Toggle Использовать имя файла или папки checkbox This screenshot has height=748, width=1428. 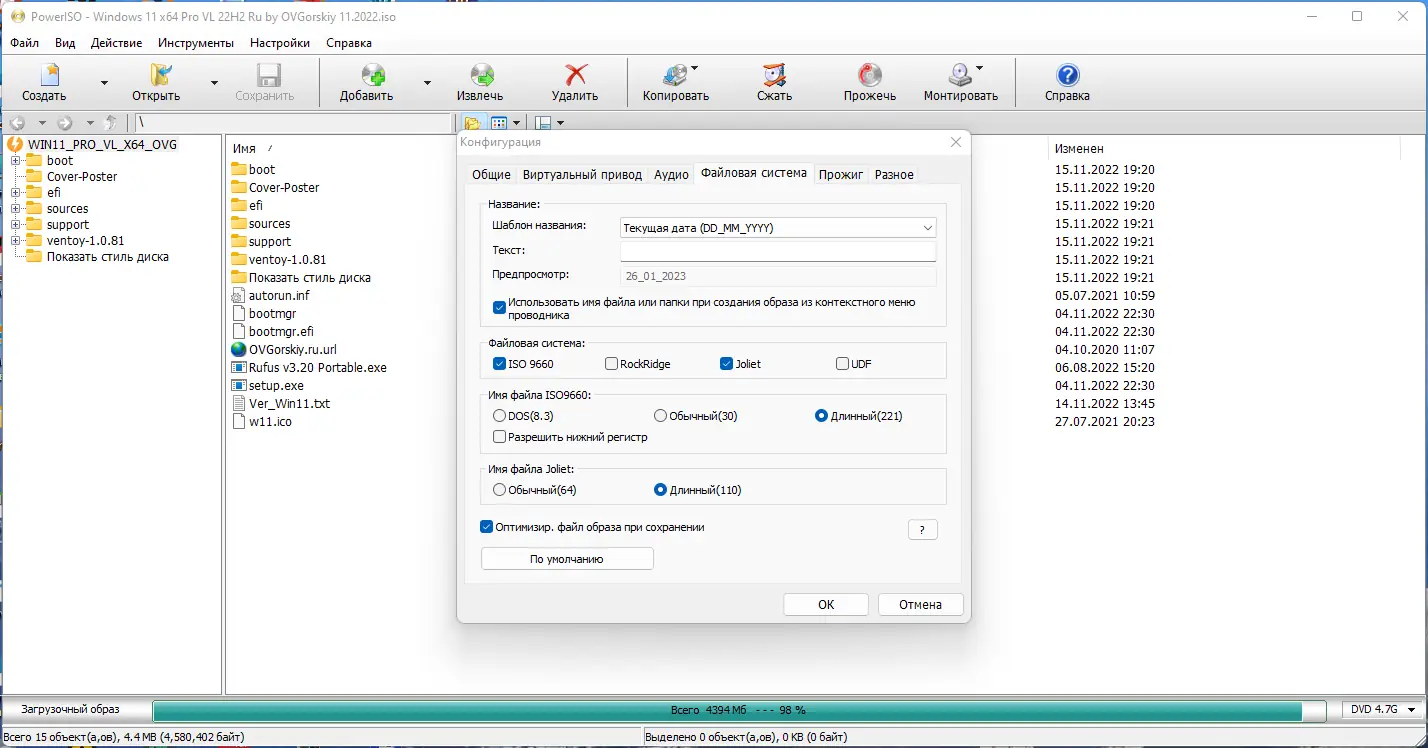click(499, 308)
